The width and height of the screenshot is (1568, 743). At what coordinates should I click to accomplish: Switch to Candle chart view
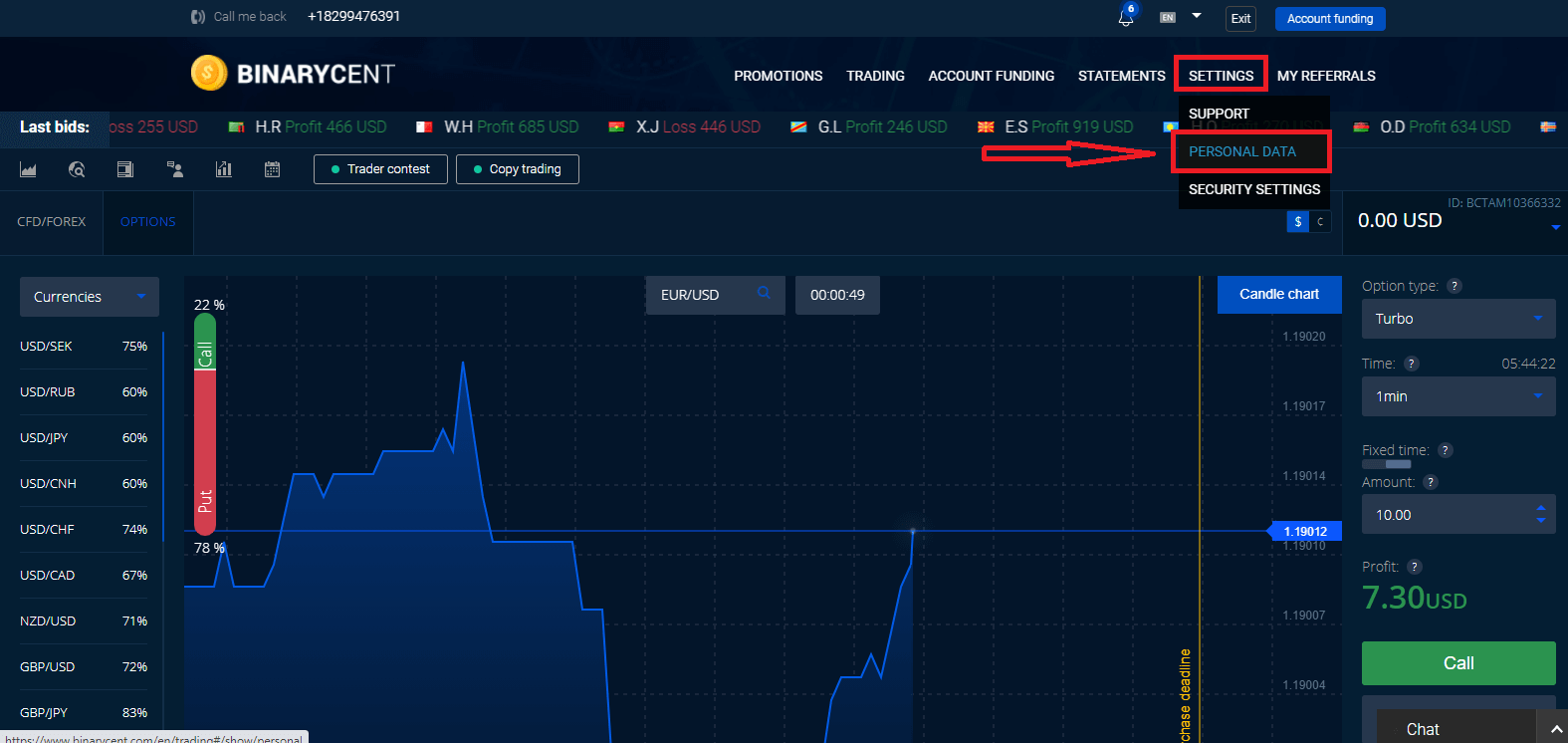1279,294
